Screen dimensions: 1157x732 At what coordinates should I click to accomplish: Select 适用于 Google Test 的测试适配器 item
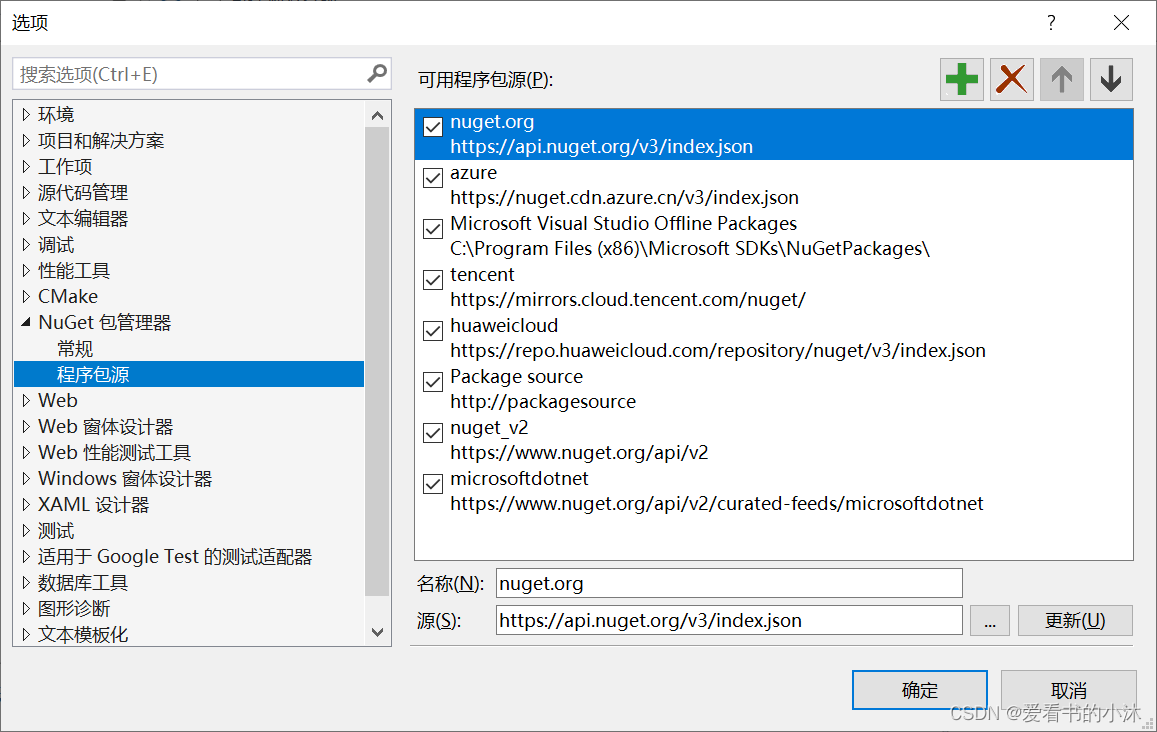coord(175,556)
